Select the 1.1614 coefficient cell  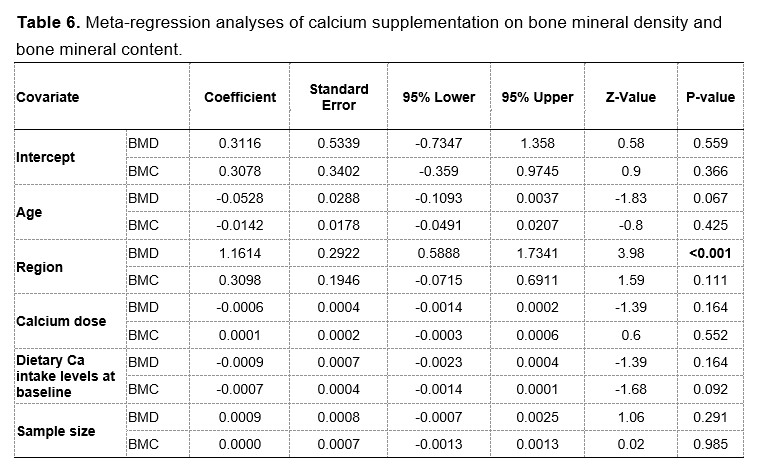(240, 254)
